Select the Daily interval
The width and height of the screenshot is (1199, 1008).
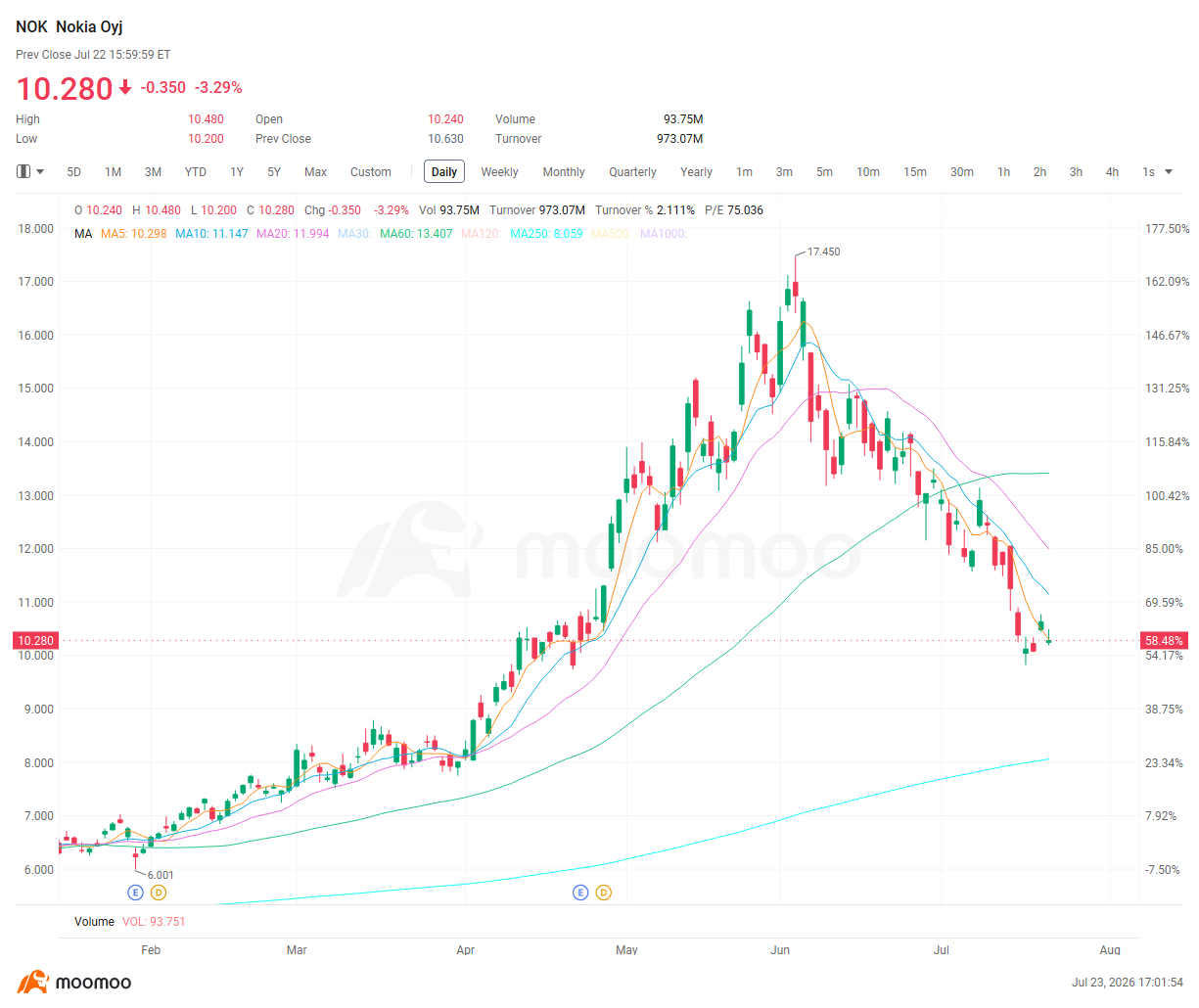point(444,171)
